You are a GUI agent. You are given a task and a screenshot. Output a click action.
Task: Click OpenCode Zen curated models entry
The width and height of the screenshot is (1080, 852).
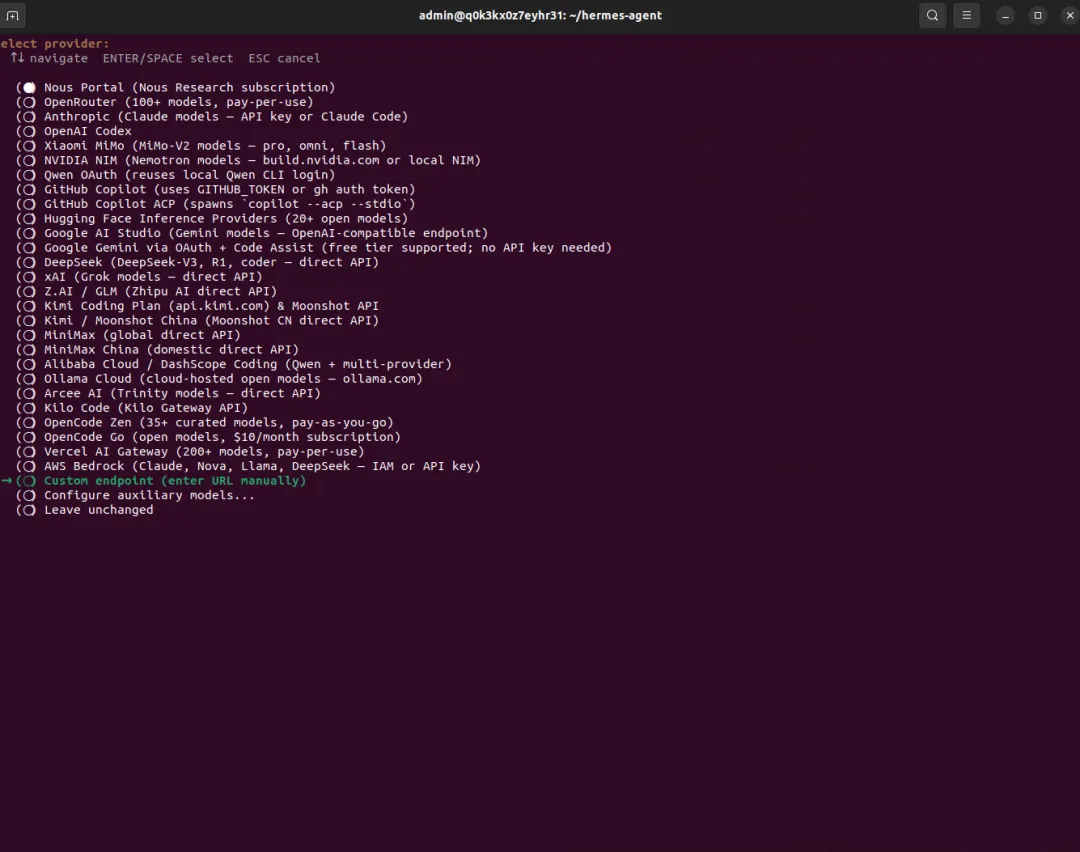pos(219,422)
